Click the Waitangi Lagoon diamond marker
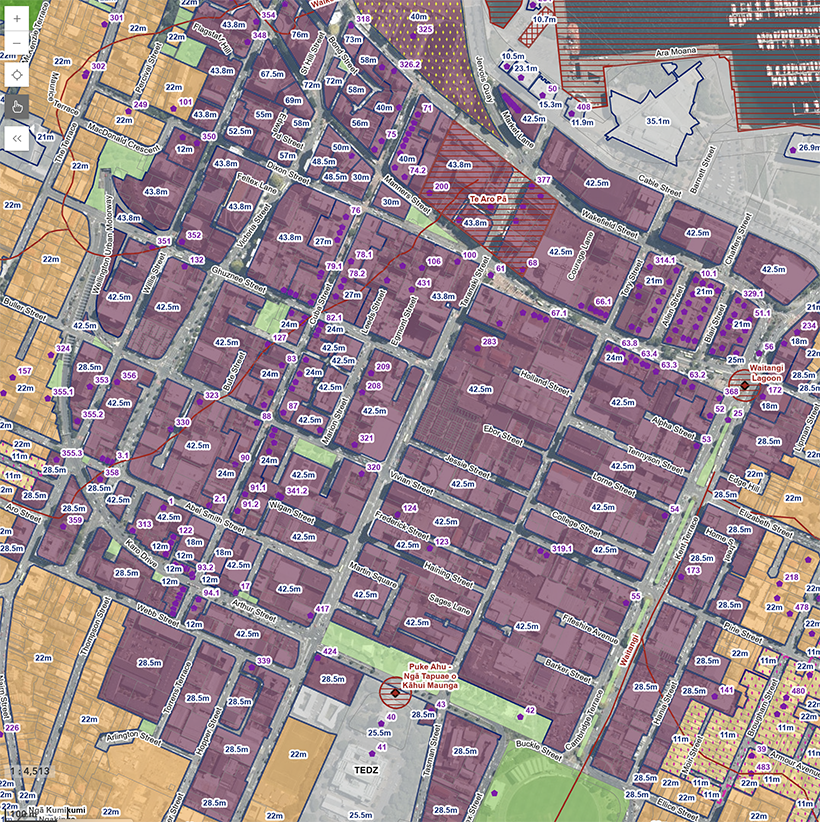This screenshot has width=820, height=822. 744,386
